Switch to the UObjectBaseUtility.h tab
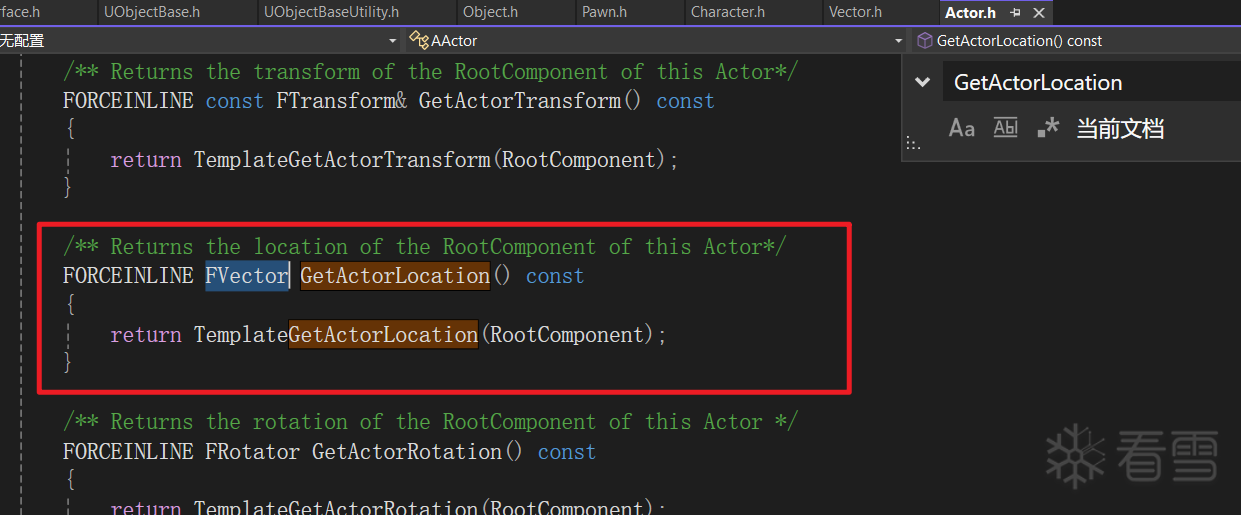The width and height of the screenshot is (1241, 515). 331,12
